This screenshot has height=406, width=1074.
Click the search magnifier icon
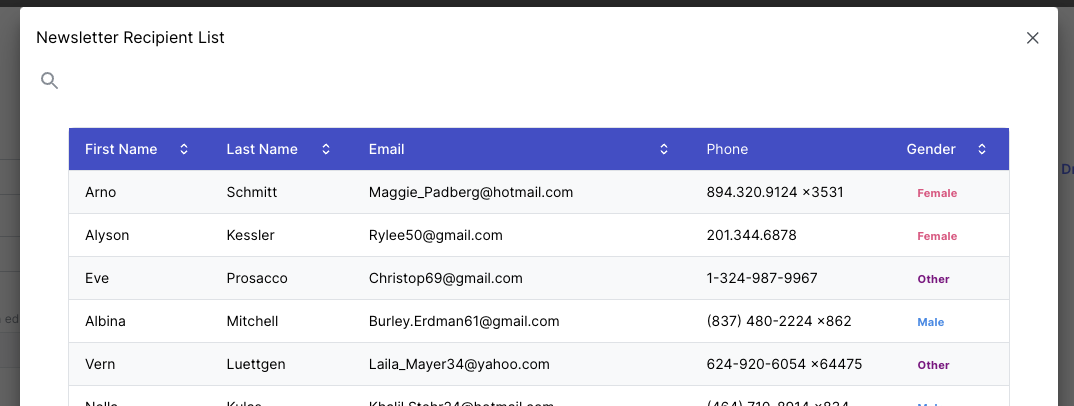point(49,81)
